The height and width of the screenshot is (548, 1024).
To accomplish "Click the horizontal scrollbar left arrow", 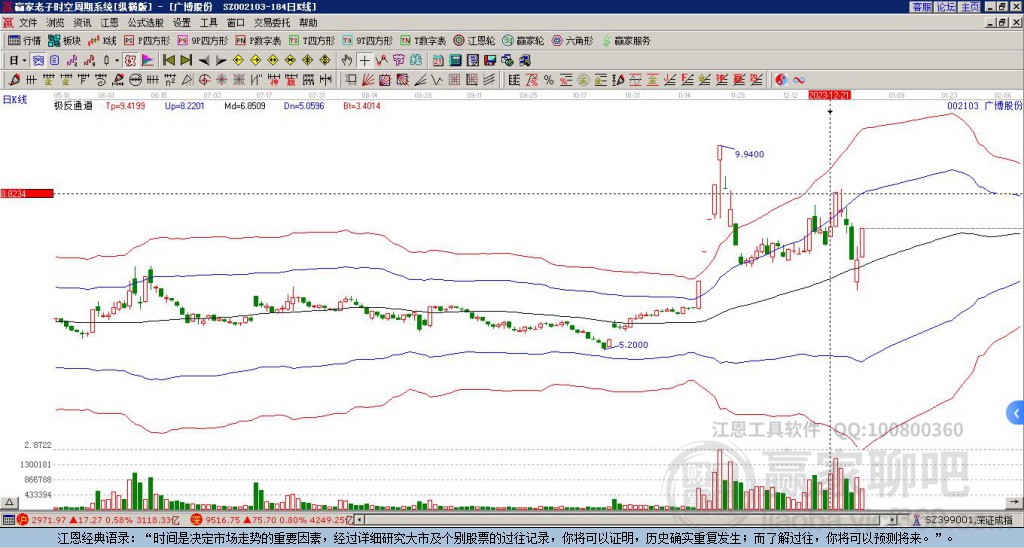I will click(360, 520).
